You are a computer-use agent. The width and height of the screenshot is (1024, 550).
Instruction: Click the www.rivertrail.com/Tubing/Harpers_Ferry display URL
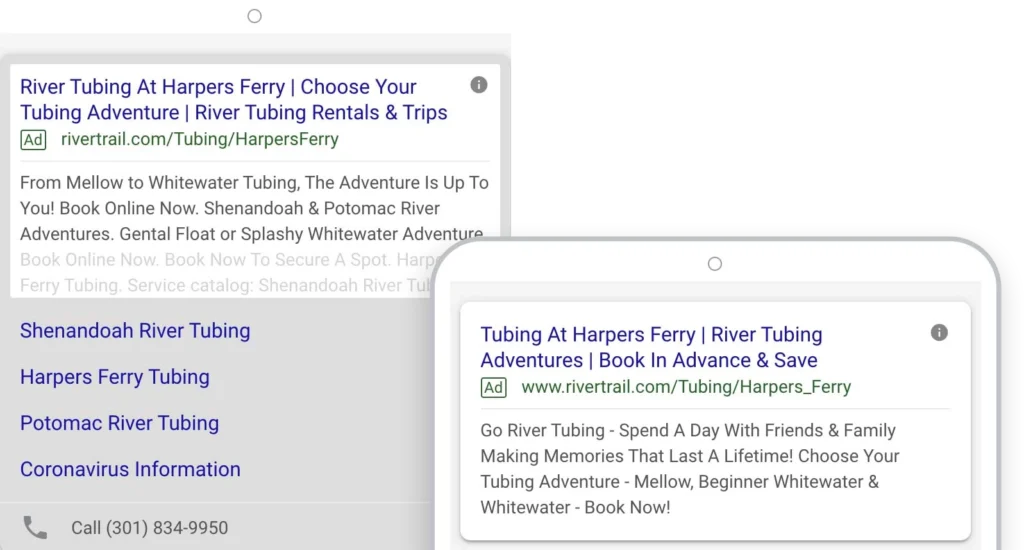pyautogui.click(x=686, y=387)
